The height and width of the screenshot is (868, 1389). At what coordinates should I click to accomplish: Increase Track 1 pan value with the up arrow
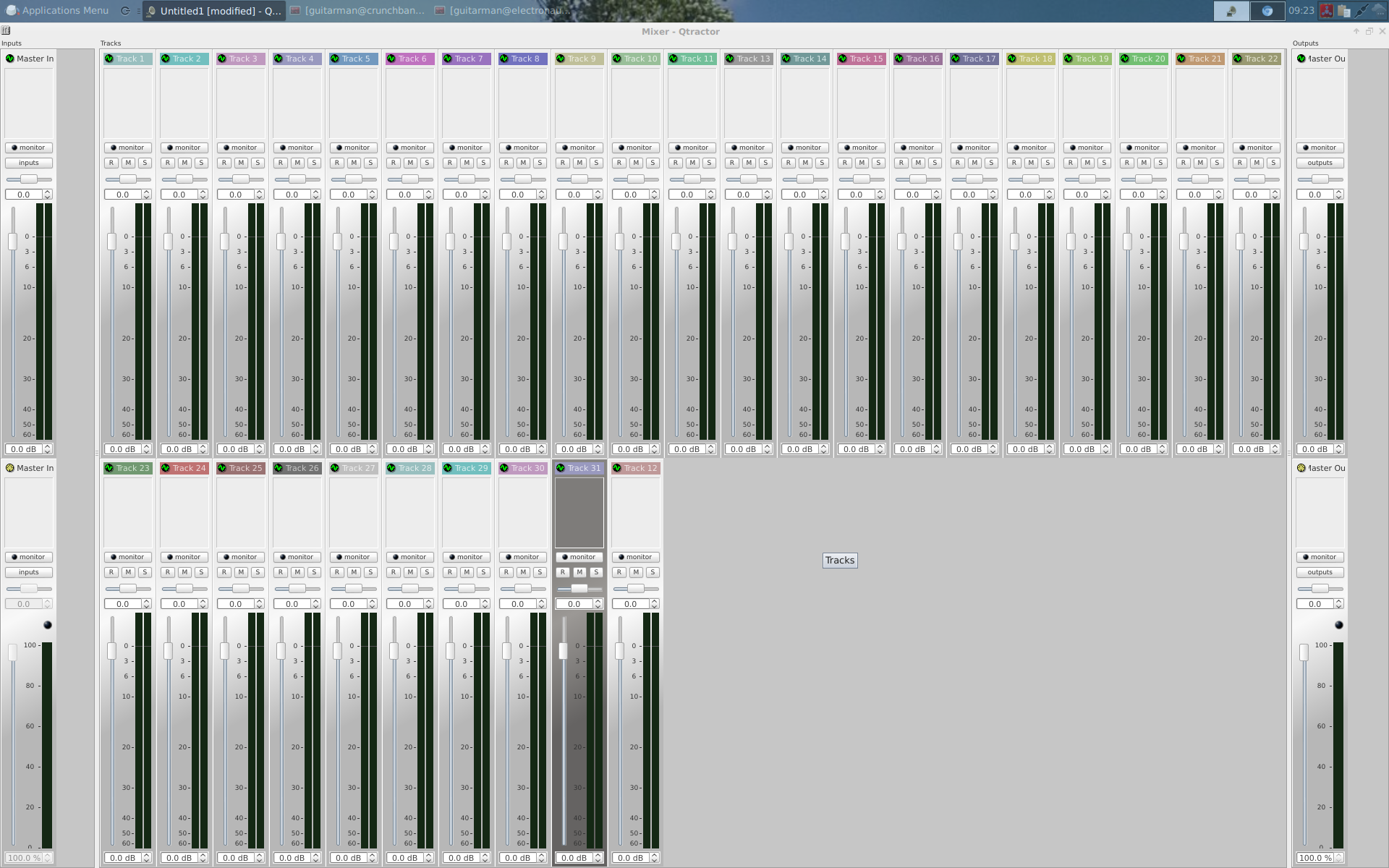[147, 192]
